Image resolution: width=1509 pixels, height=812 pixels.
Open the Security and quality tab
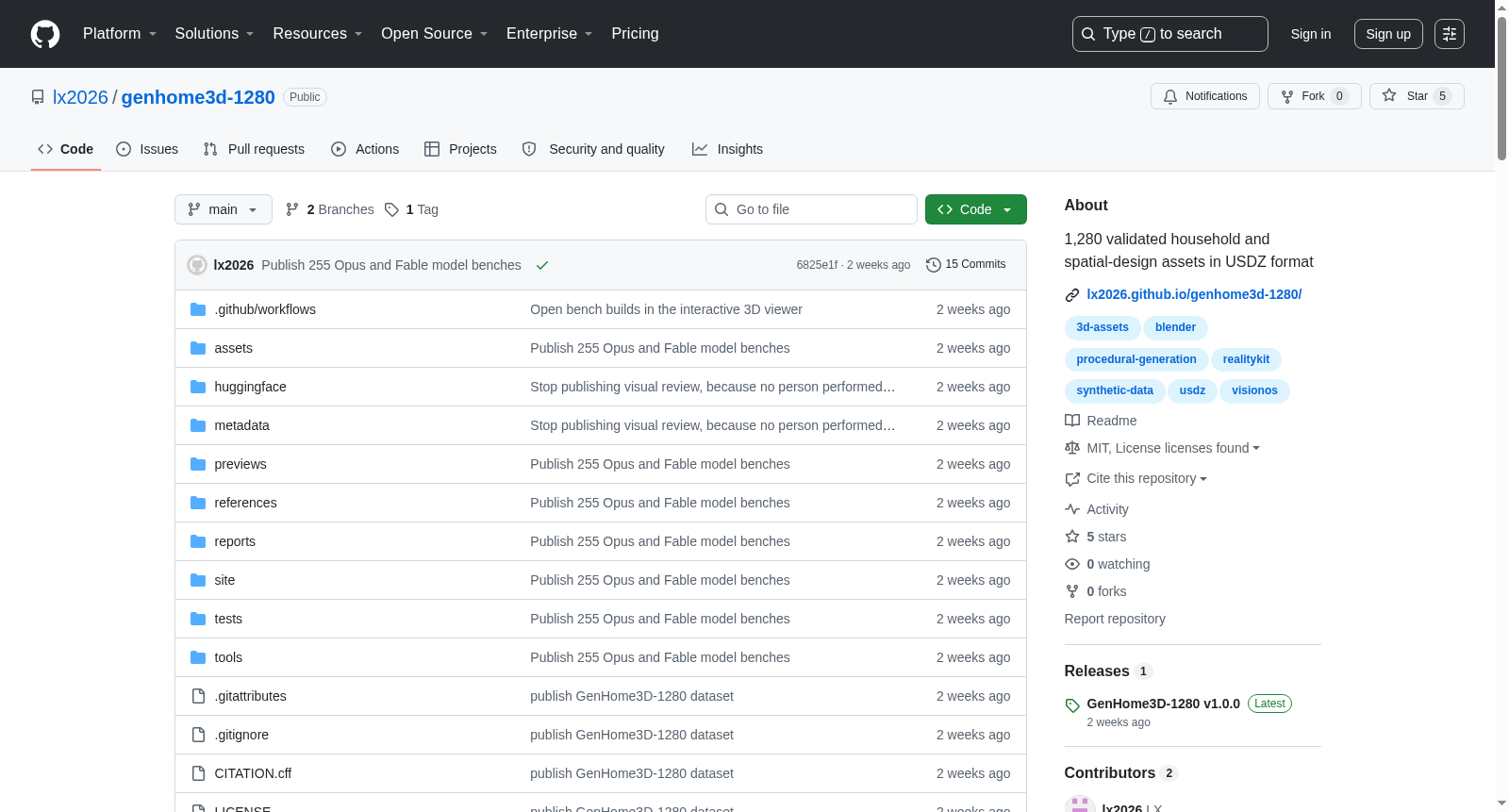point(593,149)
